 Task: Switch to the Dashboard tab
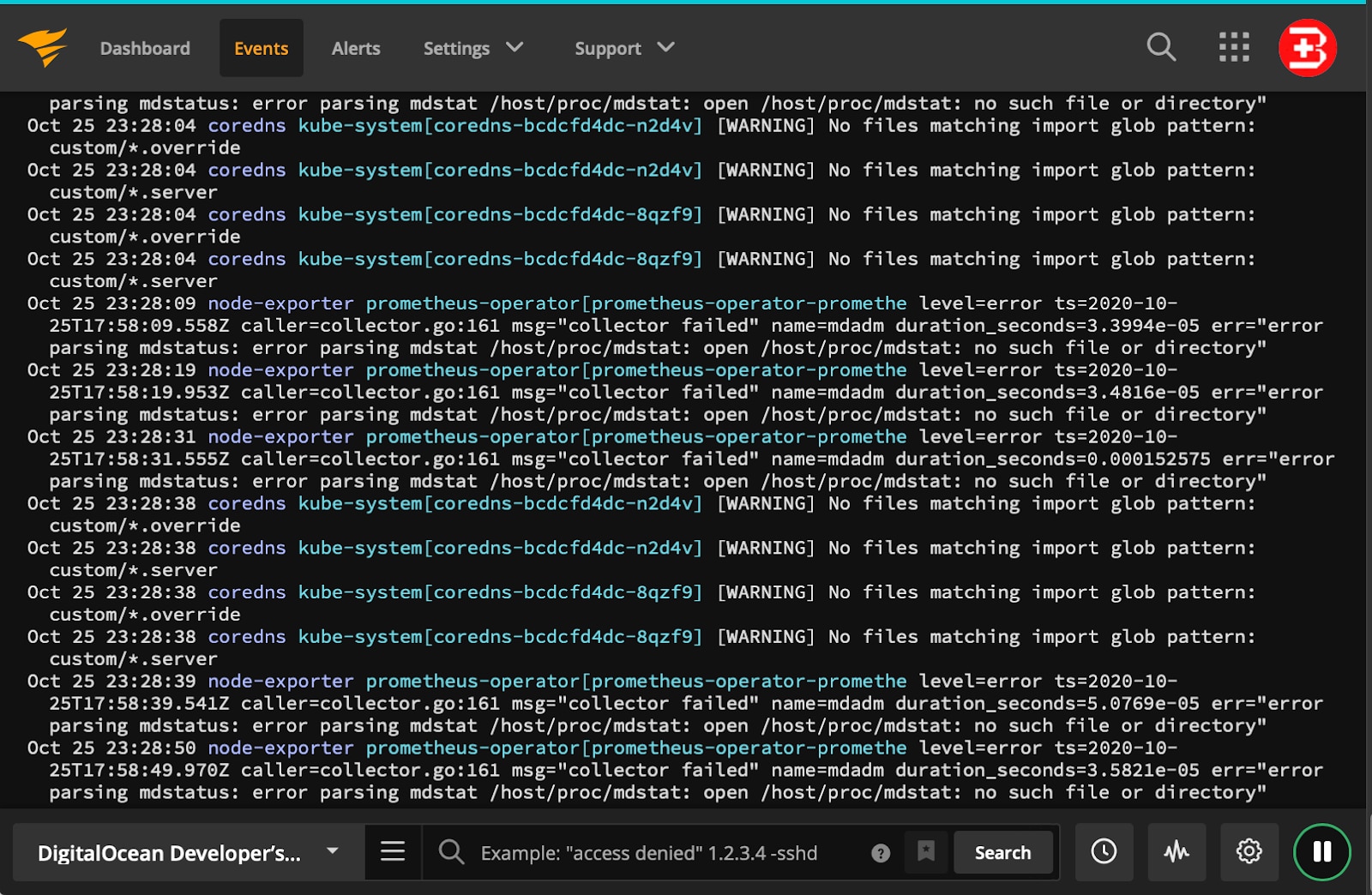pyautogui.click(x=145, y=48)
